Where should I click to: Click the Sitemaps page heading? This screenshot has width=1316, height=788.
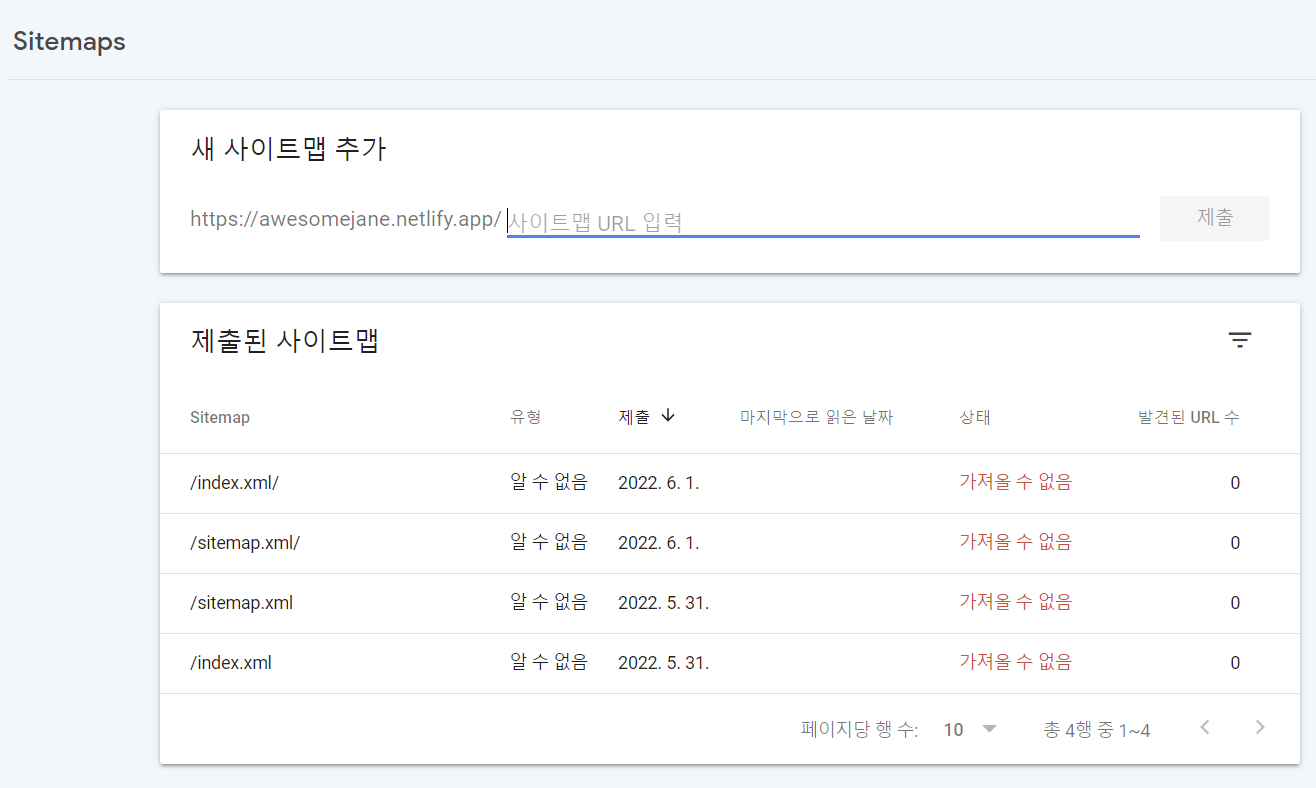(69, 42)
